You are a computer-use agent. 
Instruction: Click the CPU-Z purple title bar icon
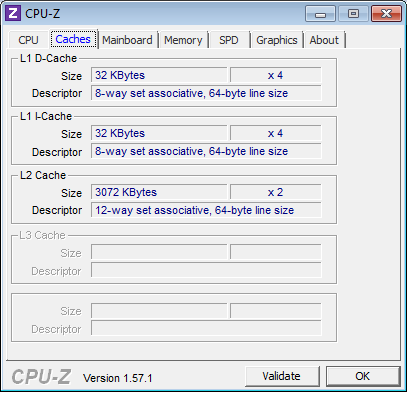[13, 13]
